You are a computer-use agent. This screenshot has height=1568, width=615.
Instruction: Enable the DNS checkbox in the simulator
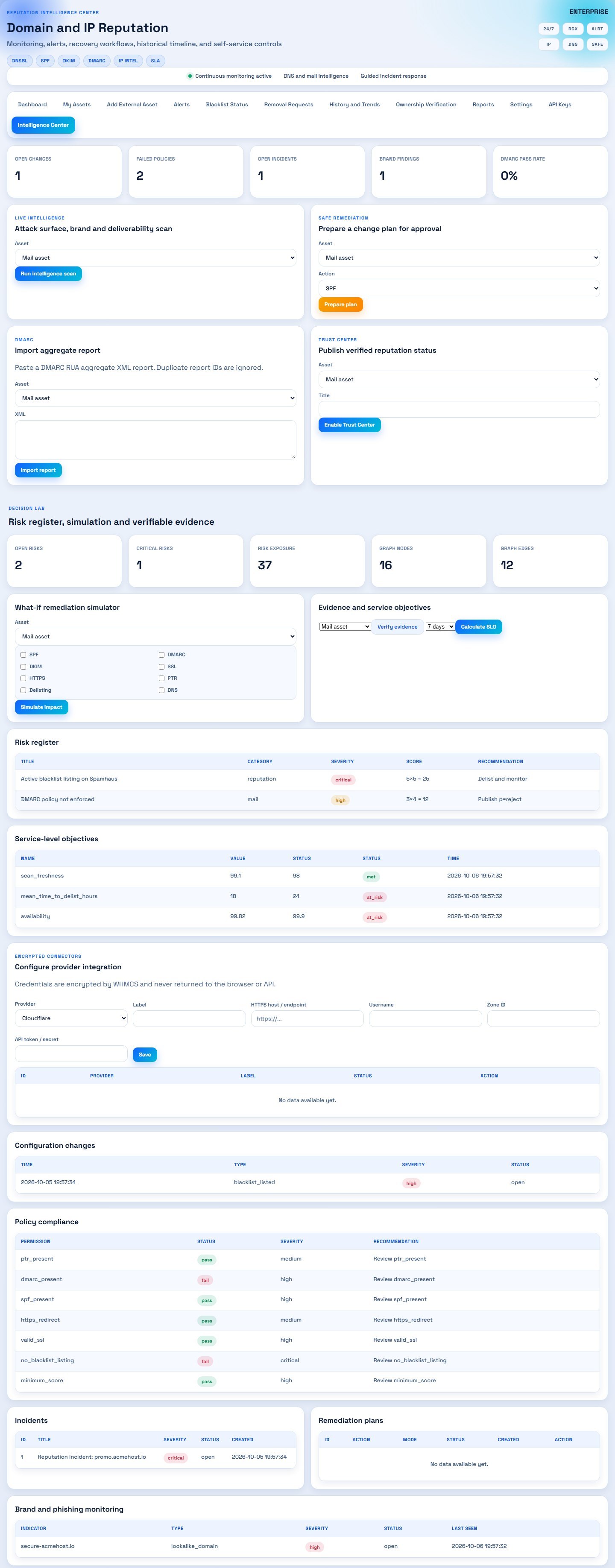coord(161,690)
